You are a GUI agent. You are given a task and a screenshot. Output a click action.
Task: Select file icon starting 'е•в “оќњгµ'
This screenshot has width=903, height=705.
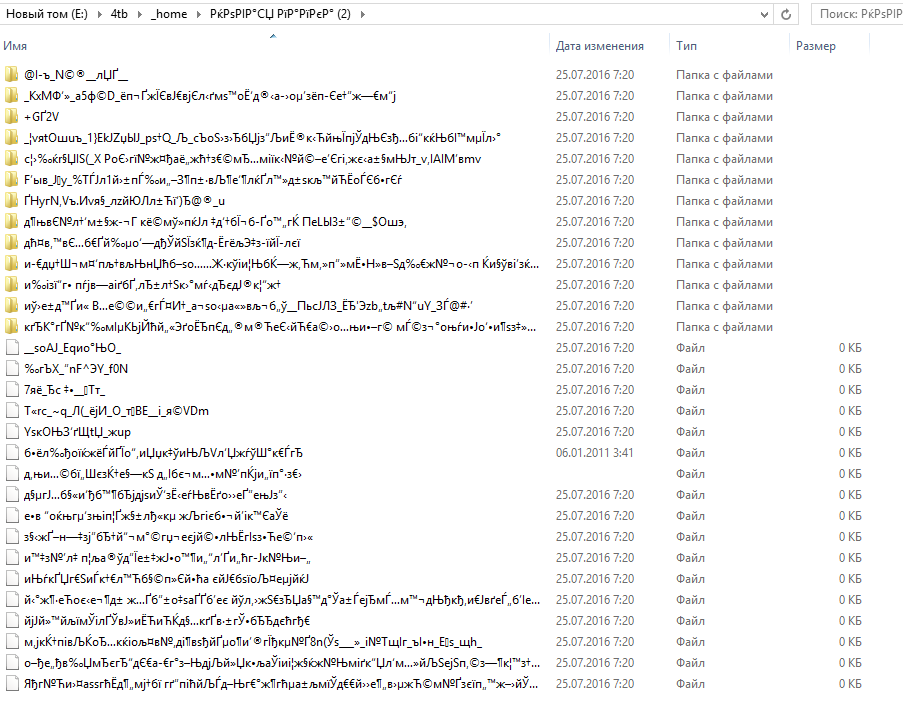coord(12,516)
